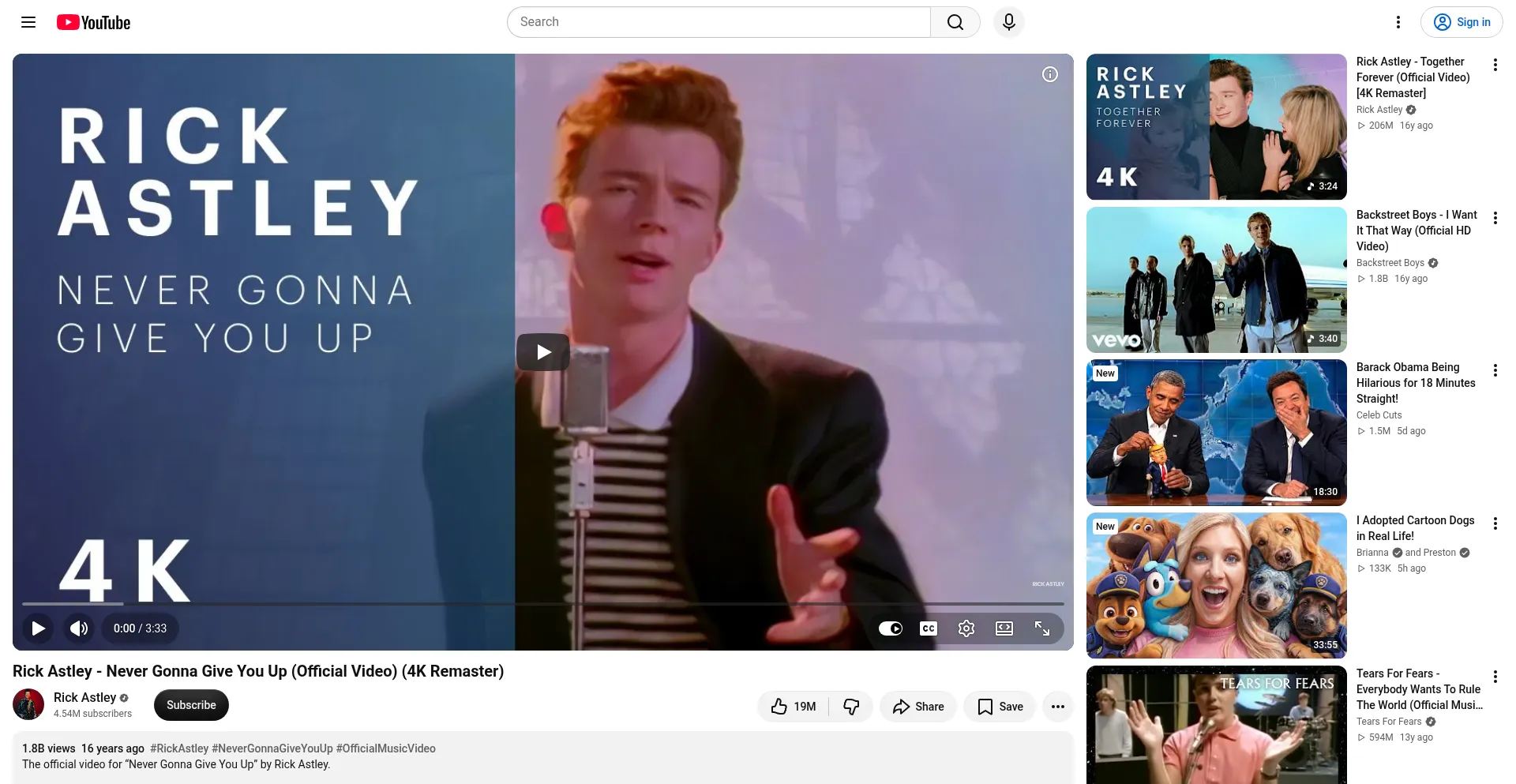Toggle the autoplay switch
The width and height of the screenshot is (1516, 784).
pos(891,628)
